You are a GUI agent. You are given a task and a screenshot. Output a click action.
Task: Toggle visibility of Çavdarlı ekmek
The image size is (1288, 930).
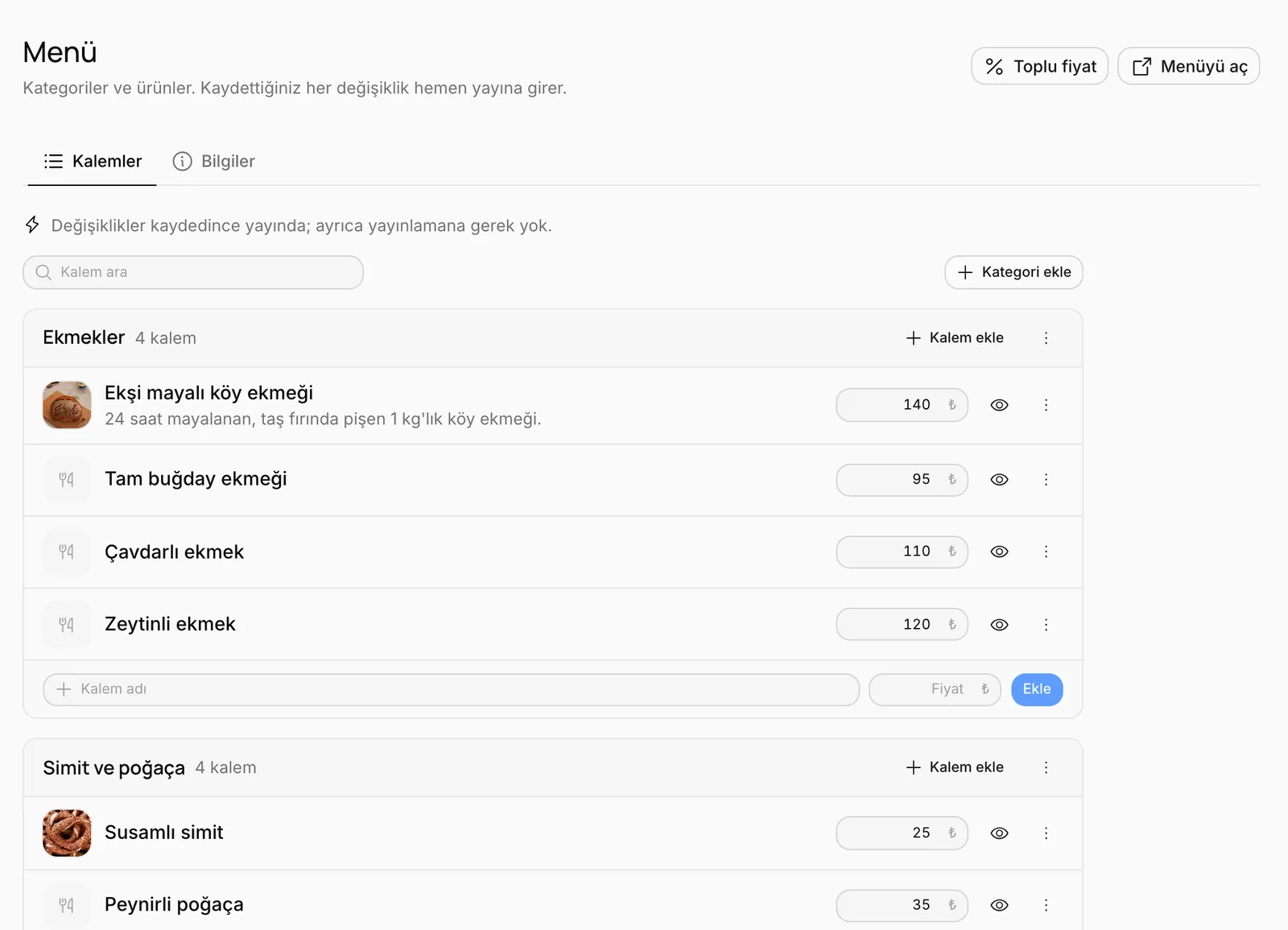999,552
